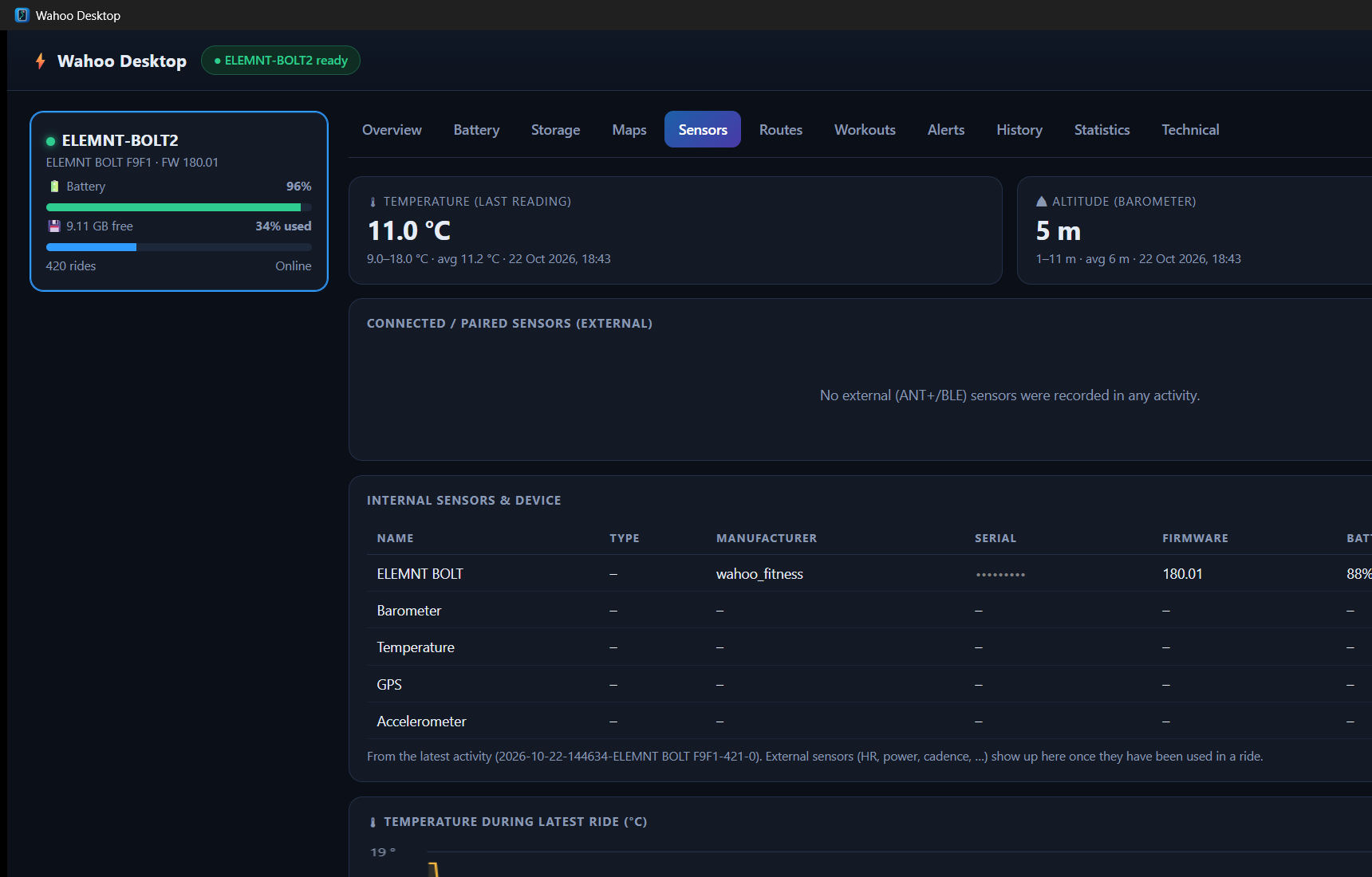Click the ELEMNT-BOLT2 ready status badge
The width and height of the screenshot is (1372, 877).
tap(281, 61)
